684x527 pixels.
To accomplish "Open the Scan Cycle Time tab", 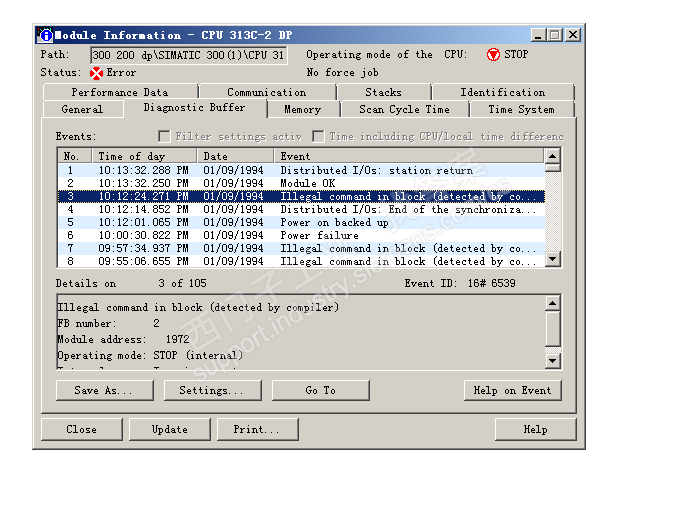I will point(404,109).
